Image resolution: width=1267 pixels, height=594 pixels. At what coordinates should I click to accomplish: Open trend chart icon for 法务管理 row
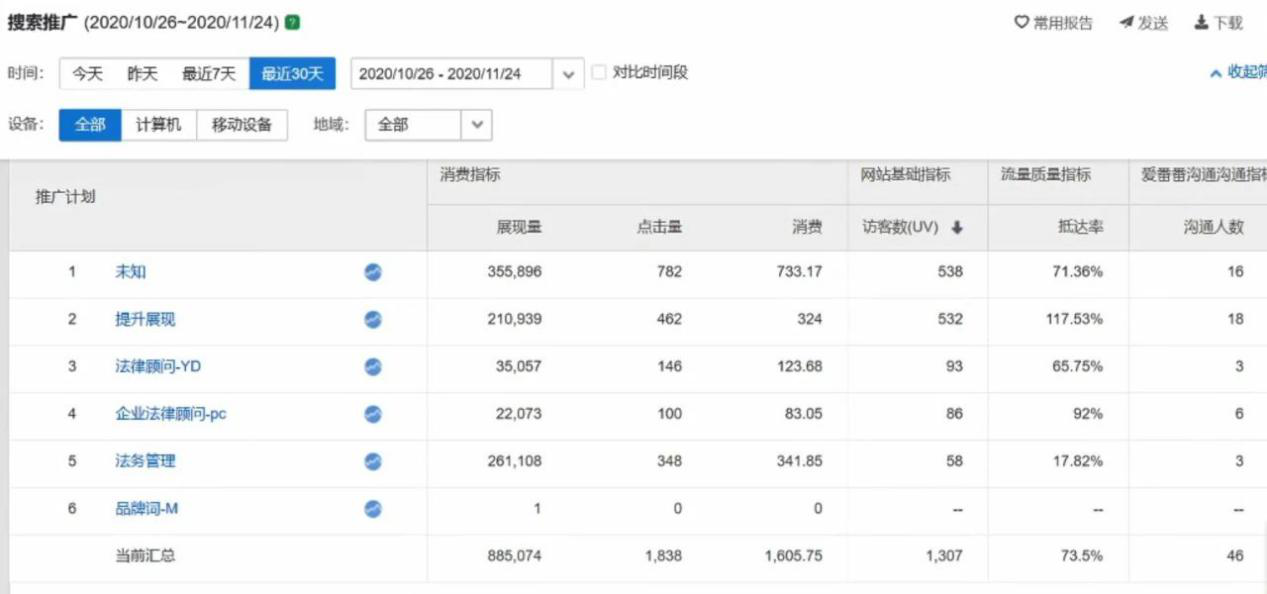click(373, 461)
